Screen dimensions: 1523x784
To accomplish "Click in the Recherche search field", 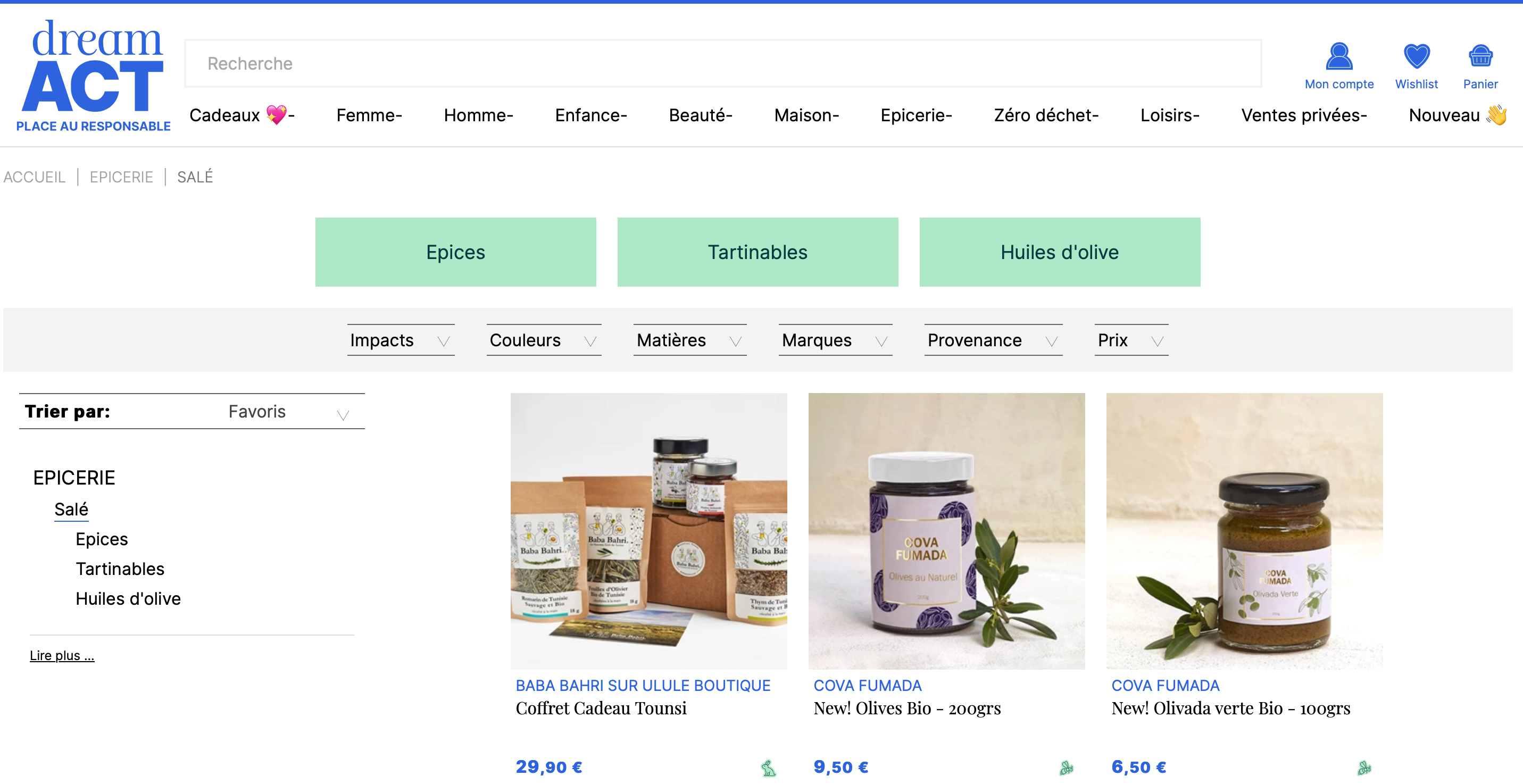I will point(722,63).
